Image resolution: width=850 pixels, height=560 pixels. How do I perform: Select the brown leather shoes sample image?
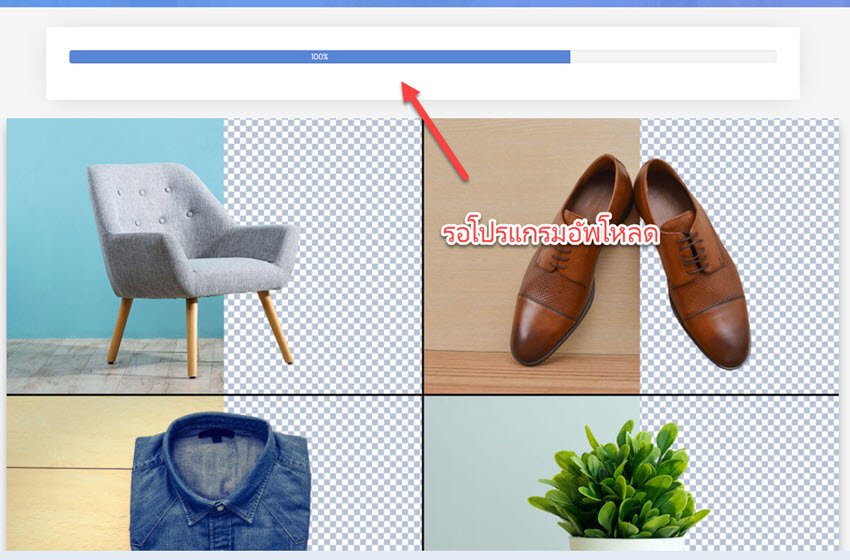tap(631, 256)
